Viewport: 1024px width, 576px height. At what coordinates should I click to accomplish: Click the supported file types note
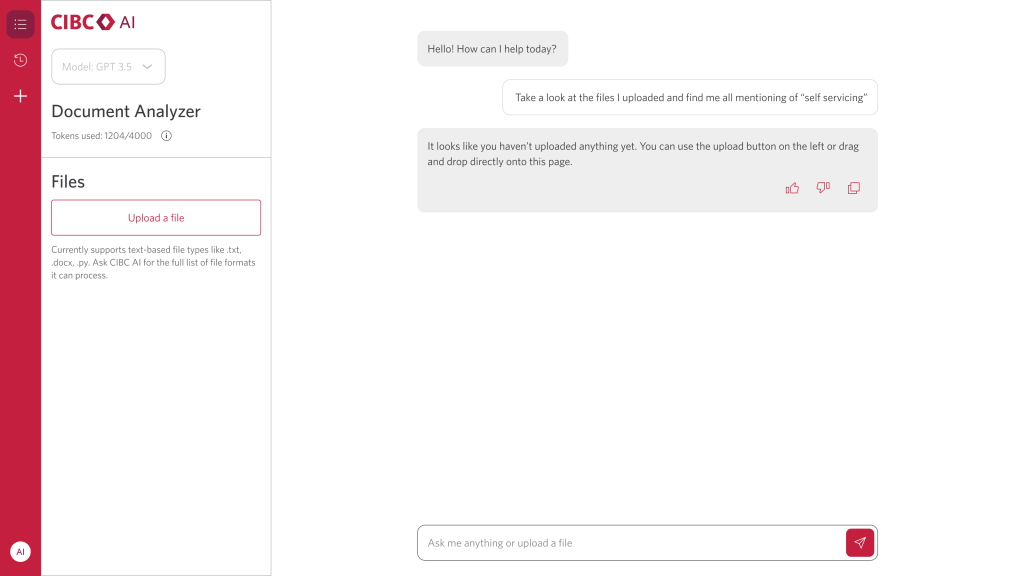(x=153, y=263)
